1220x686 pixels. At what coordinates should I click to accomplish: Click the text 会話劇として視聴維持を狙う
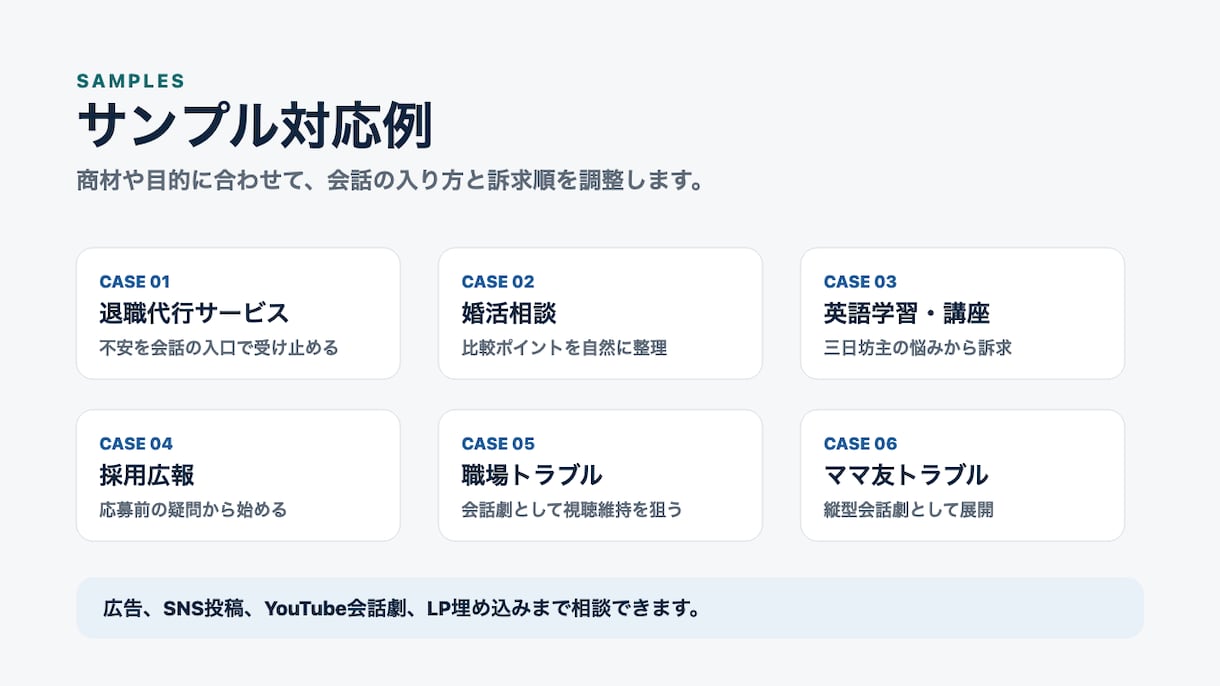(572, 510)
